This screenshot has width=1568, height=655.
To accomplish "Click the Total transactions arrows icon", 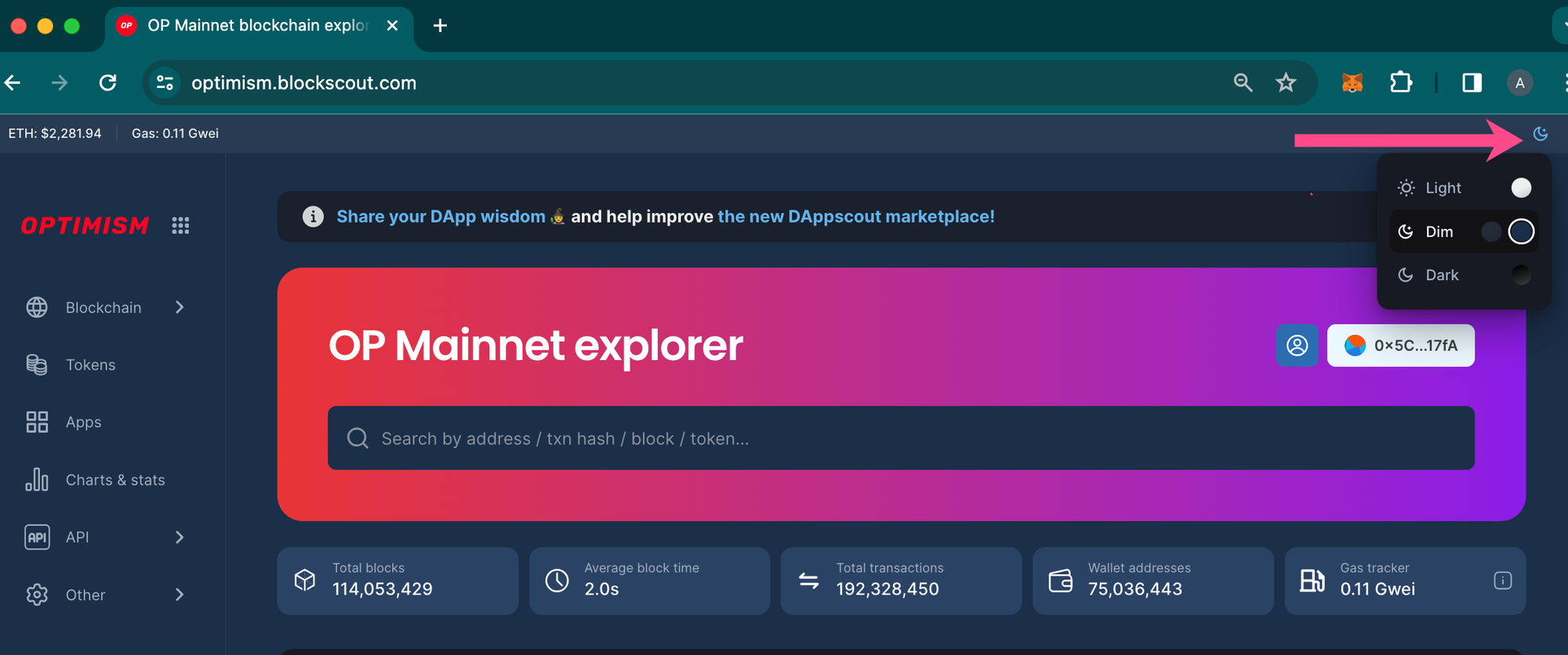I will (x=809, y=580).
